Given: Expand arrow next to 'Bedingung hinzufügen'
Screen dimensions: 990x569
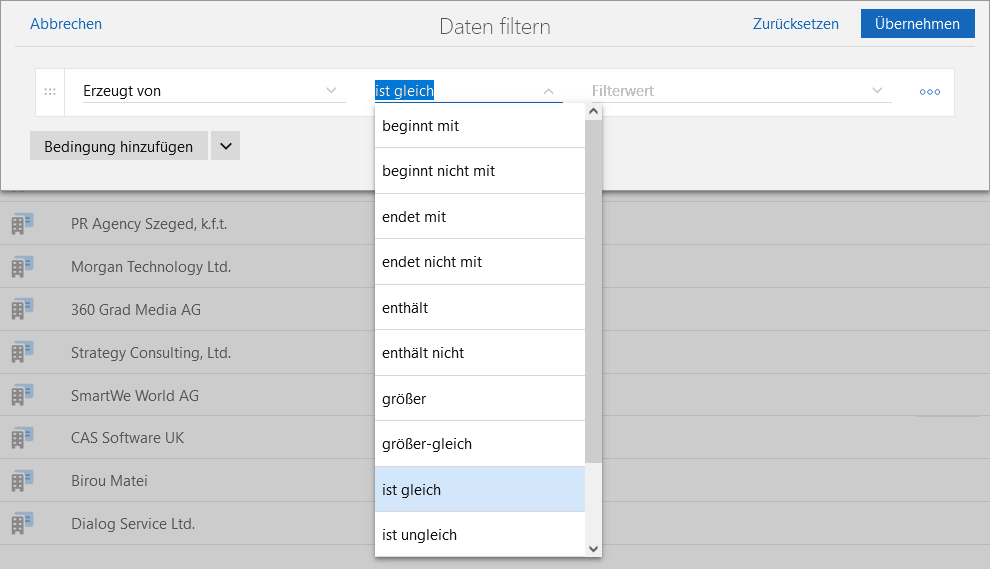Looking at the screenshot, I should point(225,146).
